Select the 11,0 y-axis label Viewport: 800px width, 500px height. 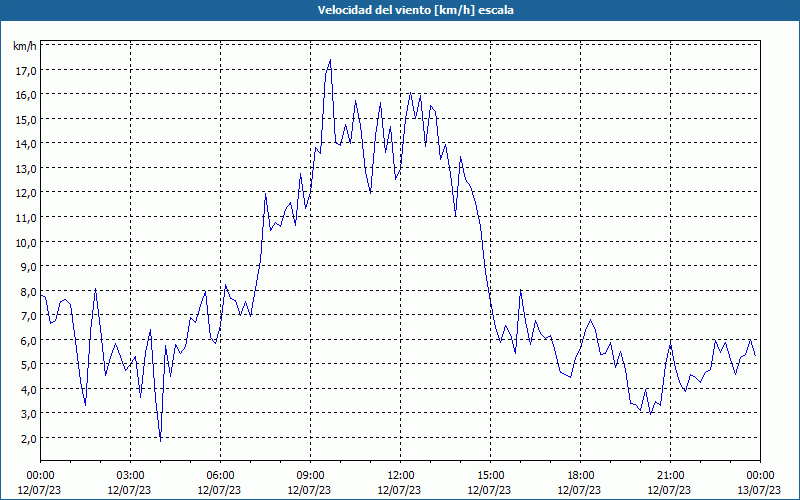pos(26,218)
